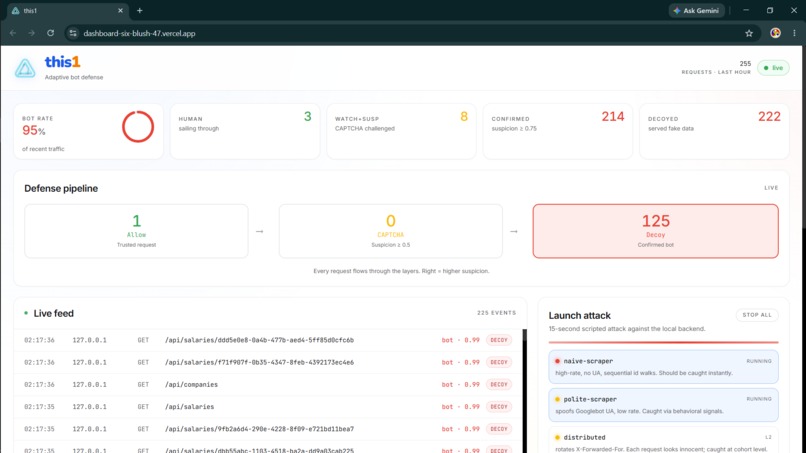
Task: Click the yellow dot on polite-scraper
Action: pos(557,399)
